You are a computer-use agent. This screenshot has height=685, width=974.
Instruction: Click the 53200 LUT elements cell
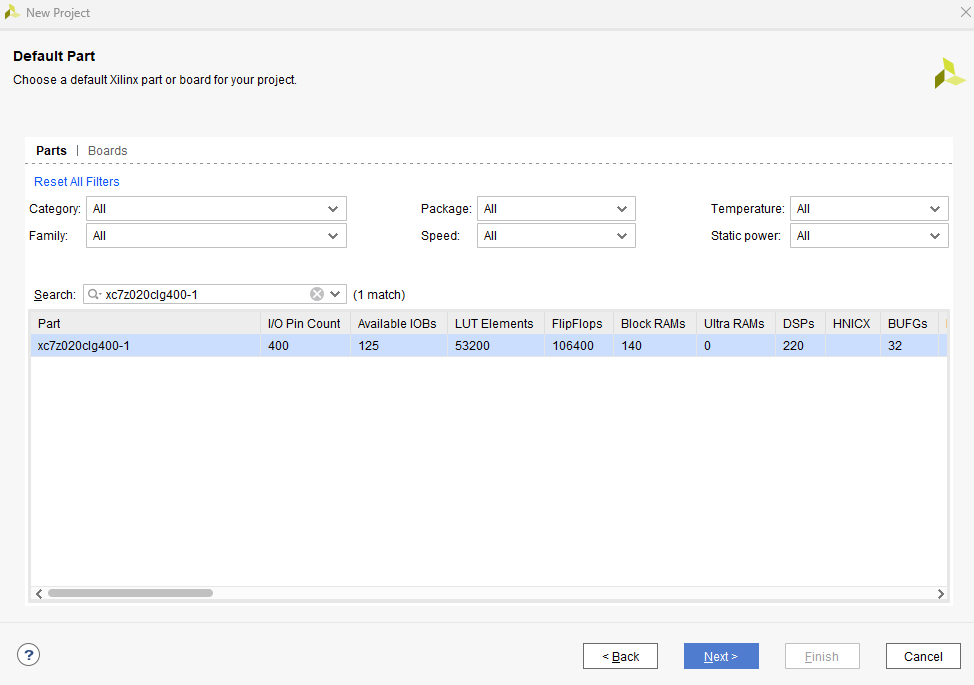pyautogui.click(x=495, y=346)
